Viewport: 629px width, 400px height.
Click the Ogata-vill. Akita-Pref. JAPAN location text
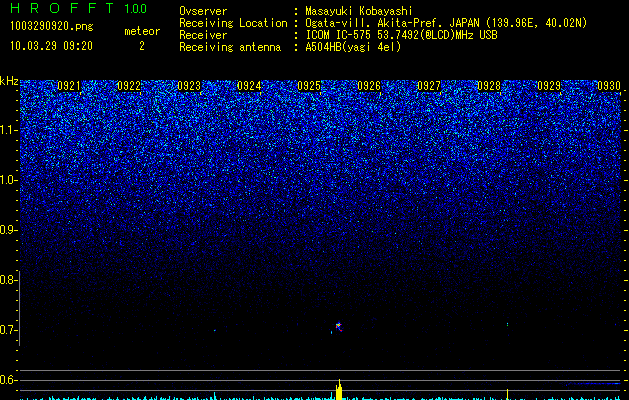446,23
